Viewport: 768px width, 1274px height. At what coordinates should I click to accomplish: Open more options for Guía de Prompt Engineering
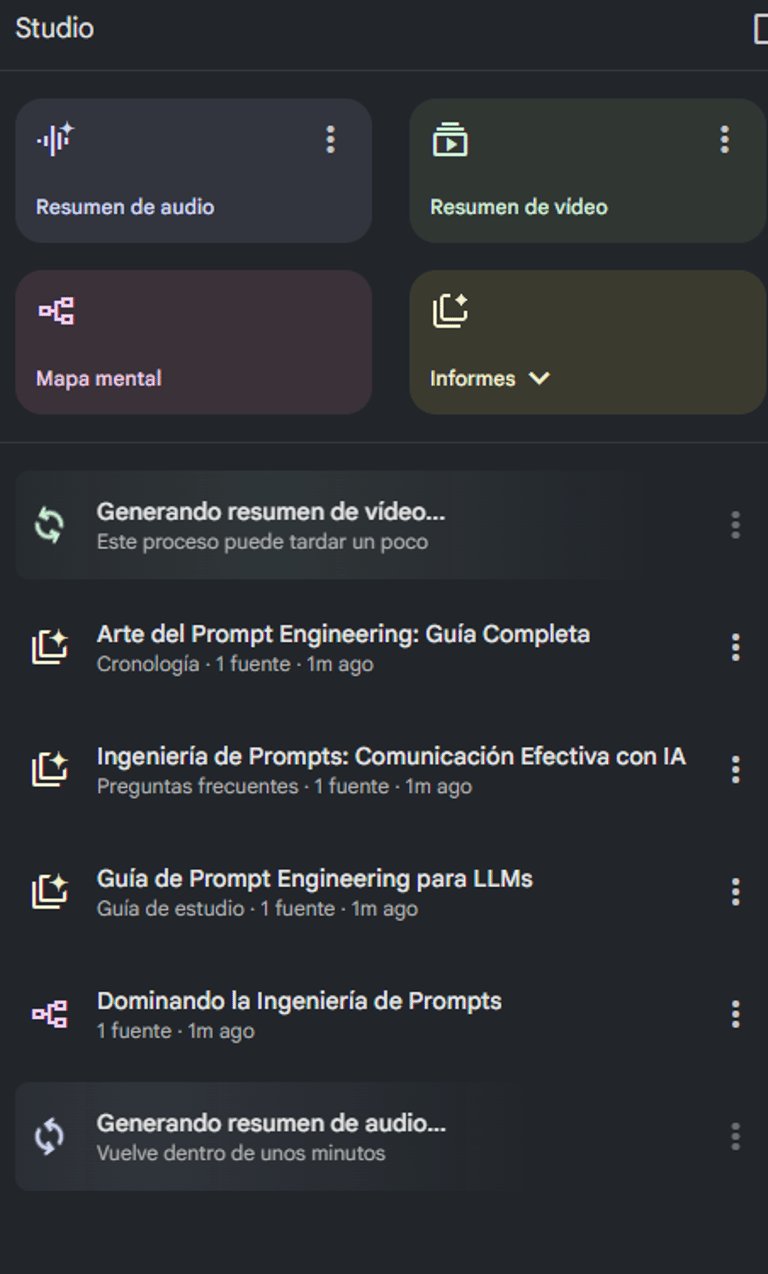[x=735, y=891]
